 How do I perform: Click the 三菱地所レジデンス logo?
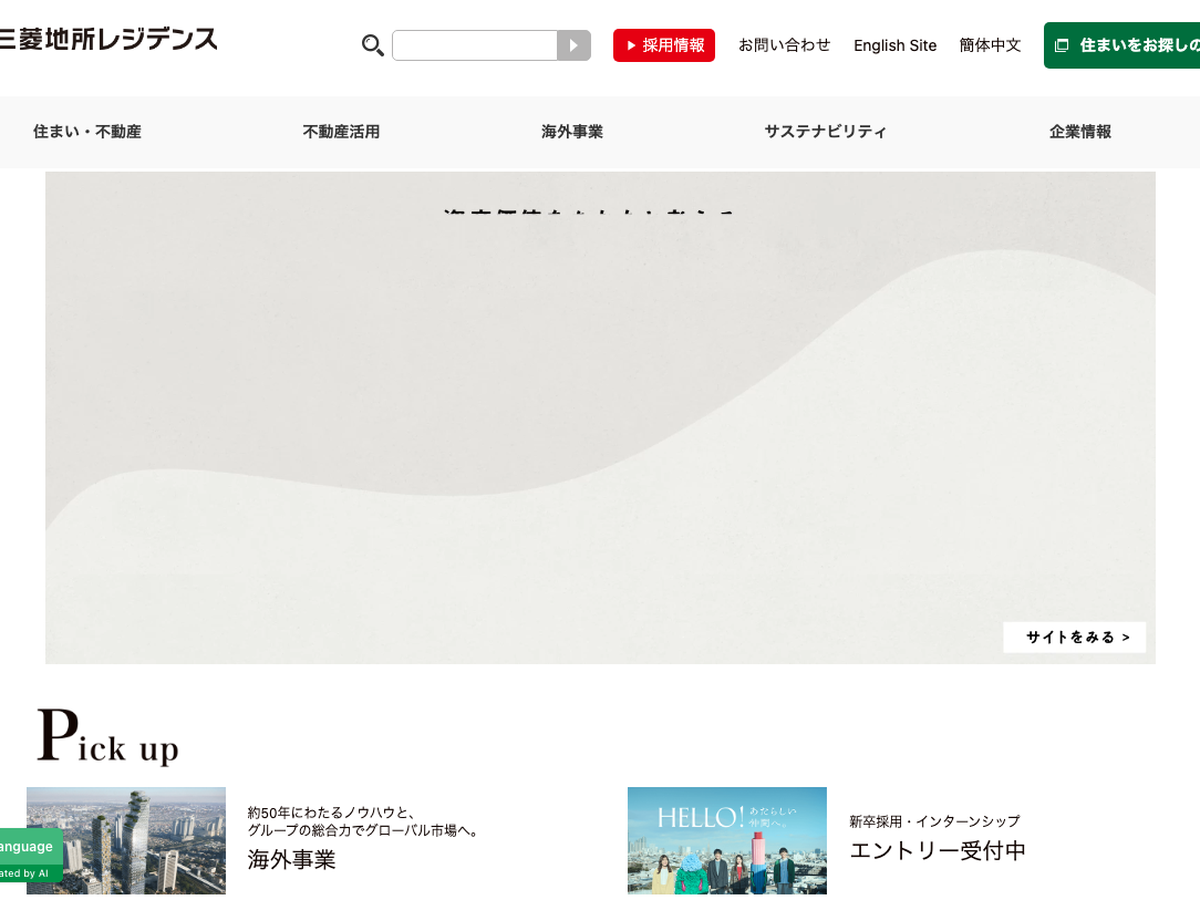point(108,40)
